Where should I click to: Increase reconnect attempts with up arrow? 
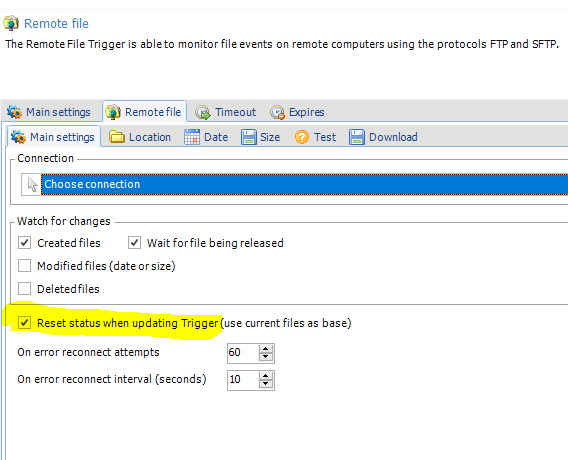pyautogui.click(x=266, y=349)
